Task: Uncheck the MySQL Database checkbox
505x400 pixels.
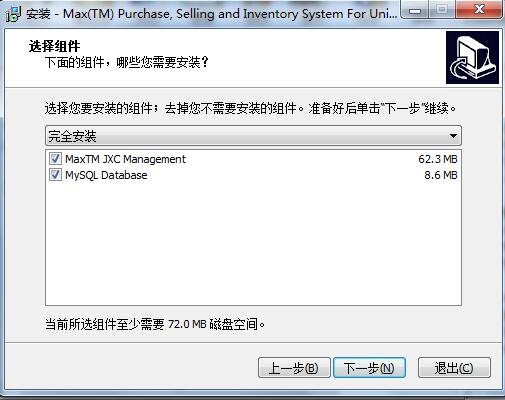Action: [x=55, y=175]
